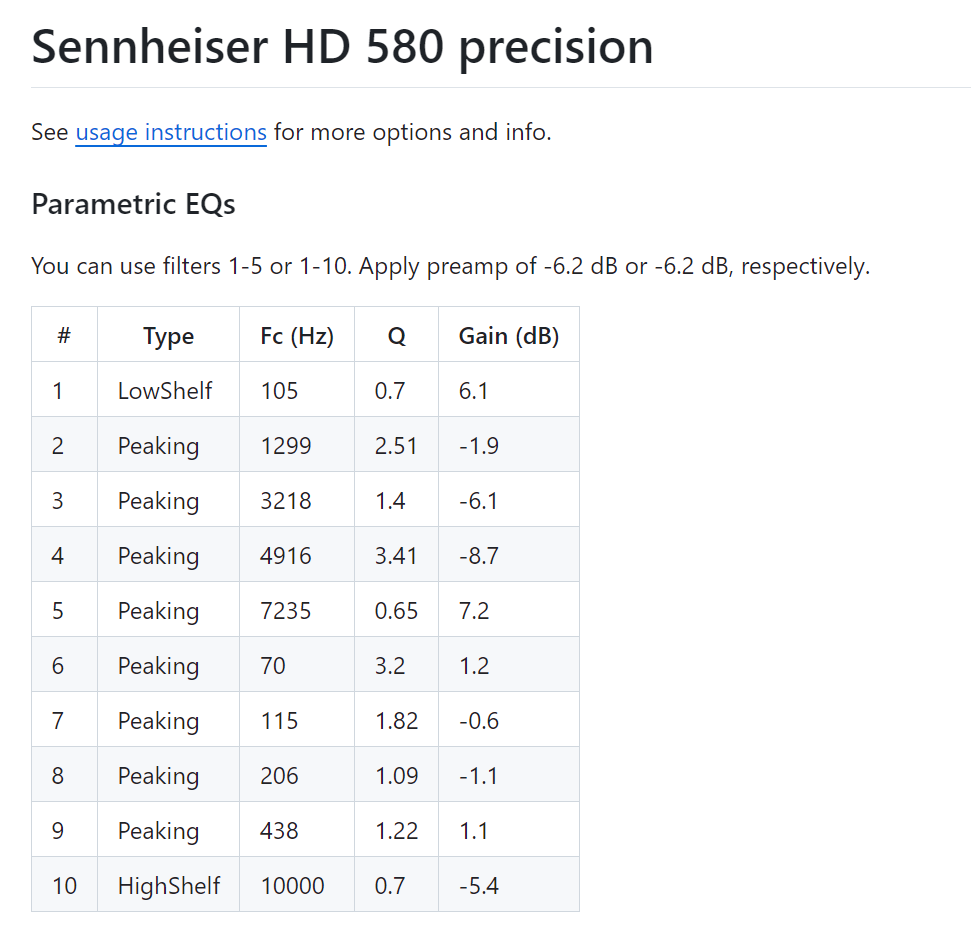Click the Type column header
The image size is (971, 934).
(x=168, y=336)
